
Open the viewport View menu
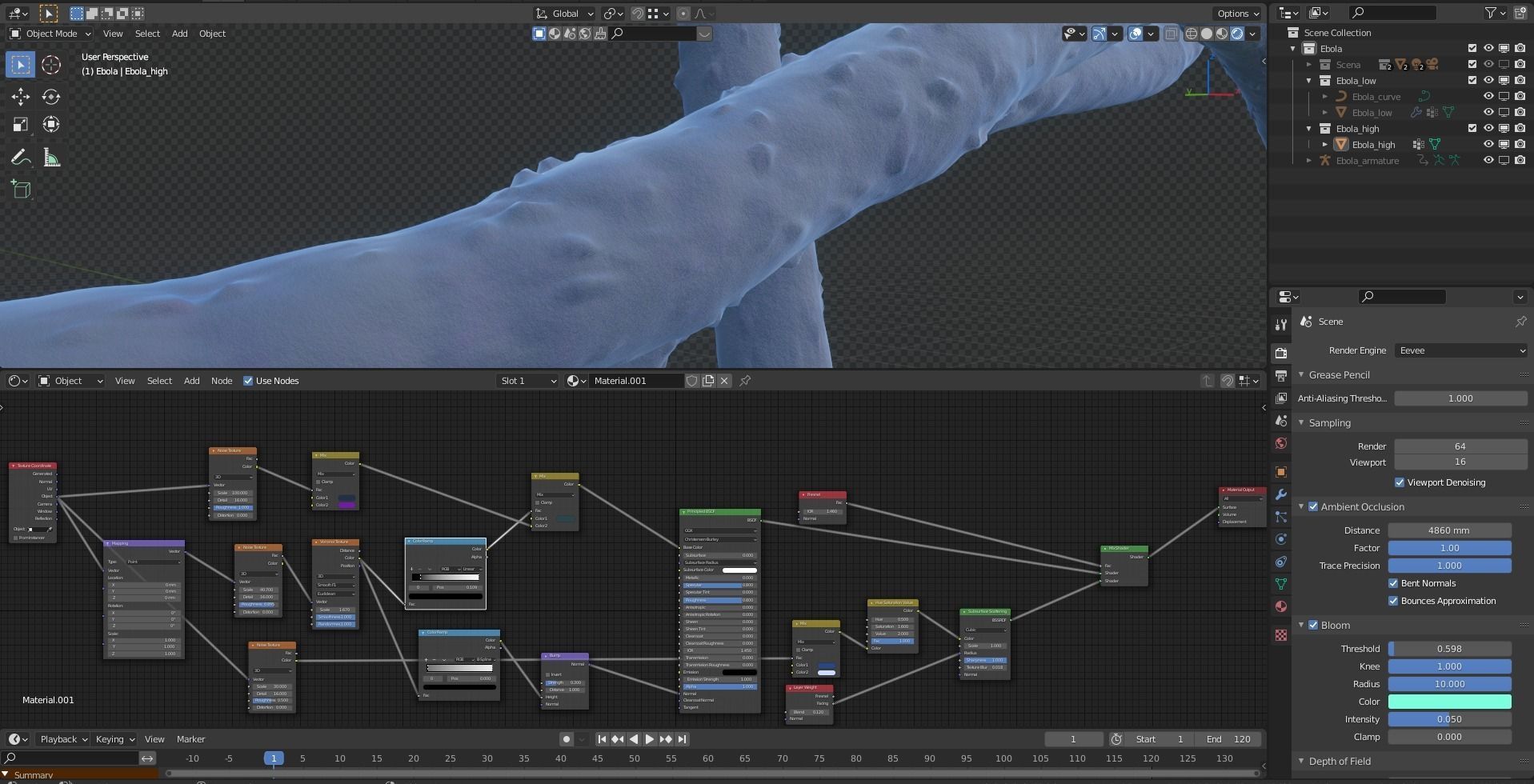pyautogui.click(x=113, y=34)
